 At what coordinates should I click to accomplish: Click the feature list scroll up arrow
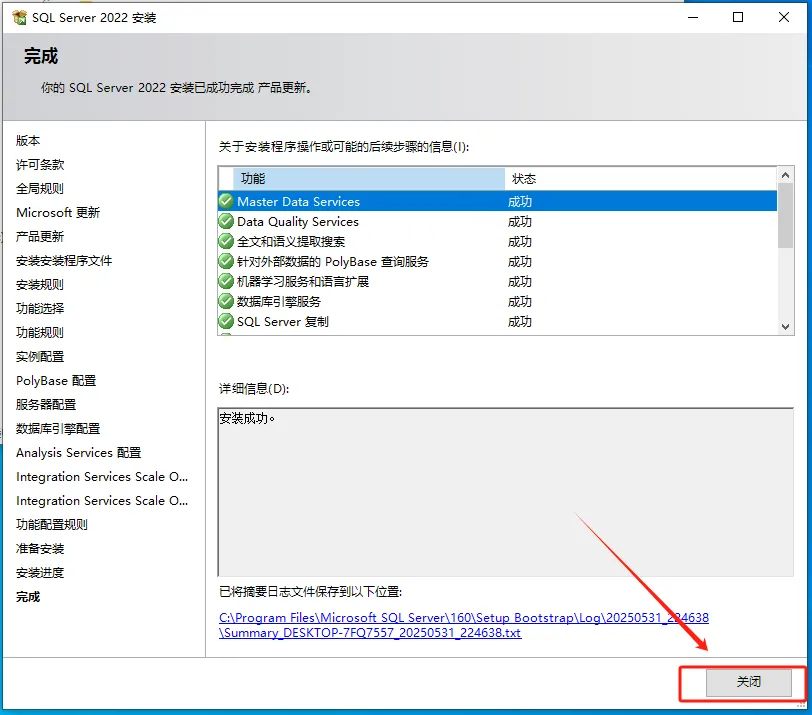click(x=785, y=175)
